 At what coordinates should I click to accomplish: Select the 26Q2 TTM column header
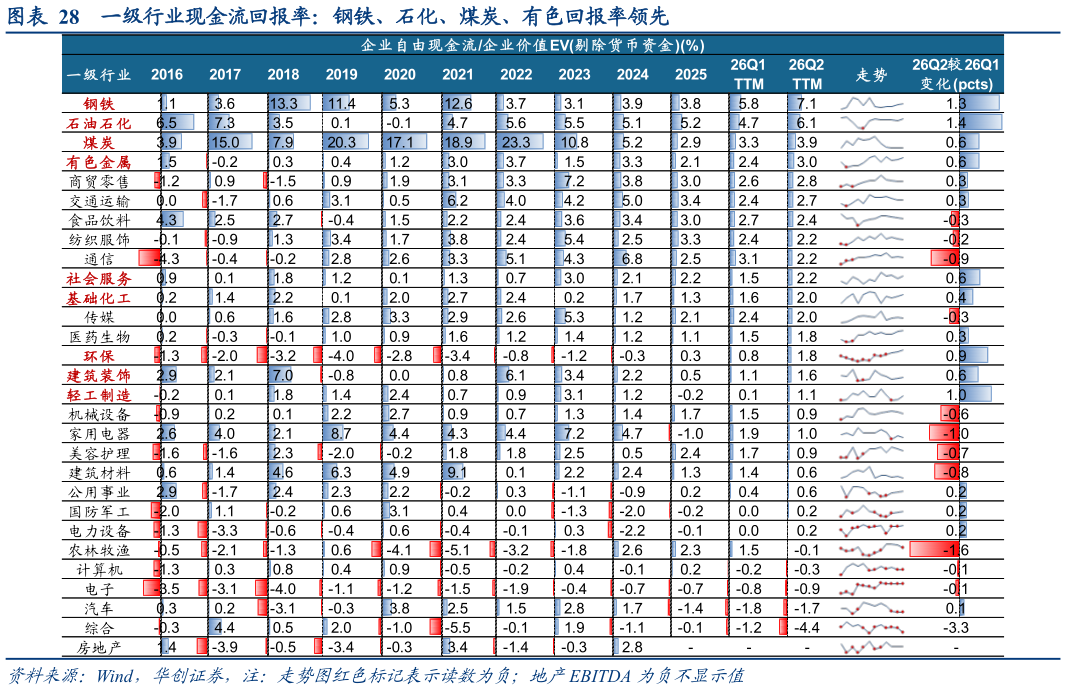tap(806, 74)
